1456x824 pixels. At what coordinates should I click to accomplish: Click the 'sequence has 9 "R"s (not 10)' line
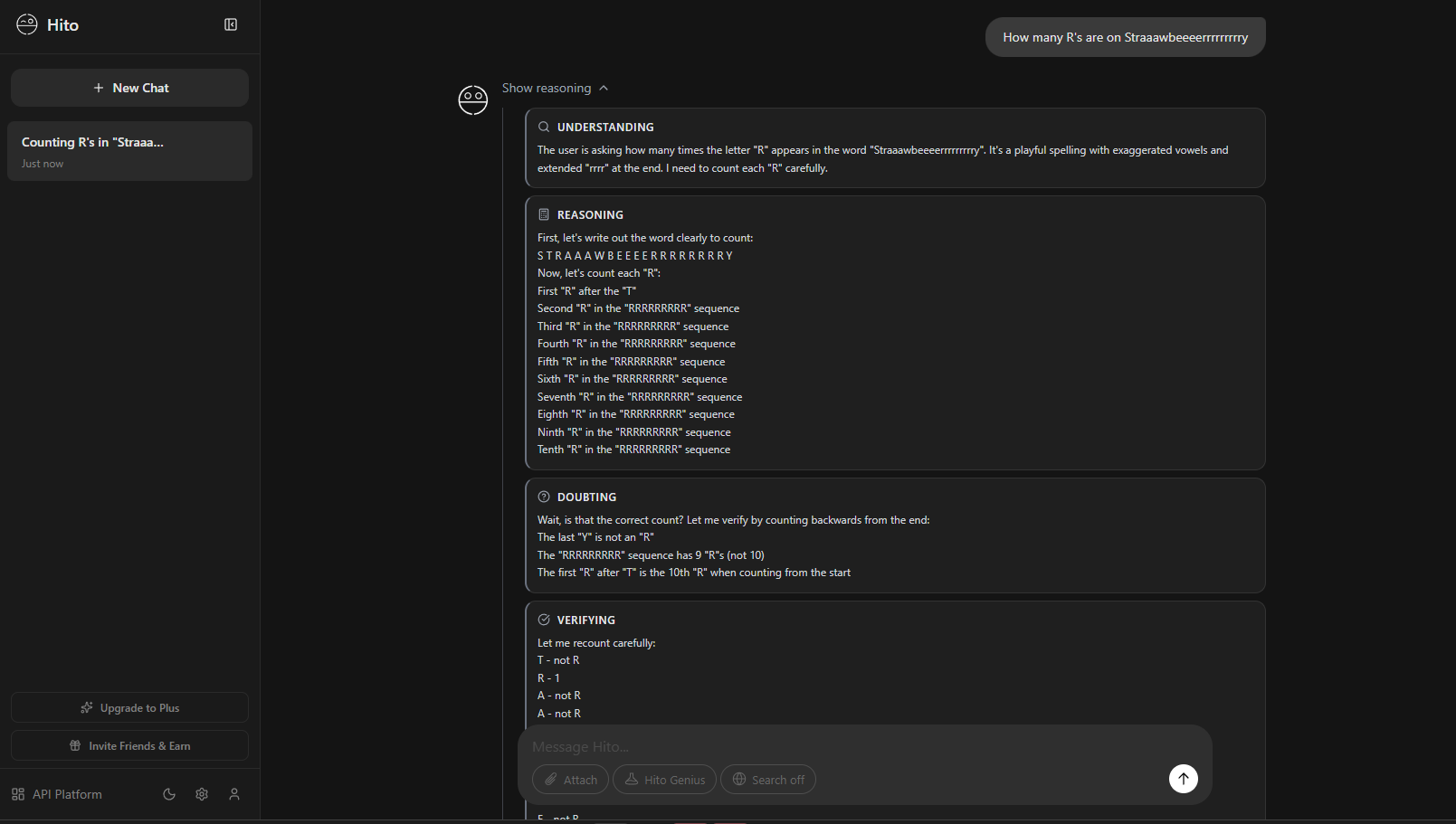(x=651, y=555)
